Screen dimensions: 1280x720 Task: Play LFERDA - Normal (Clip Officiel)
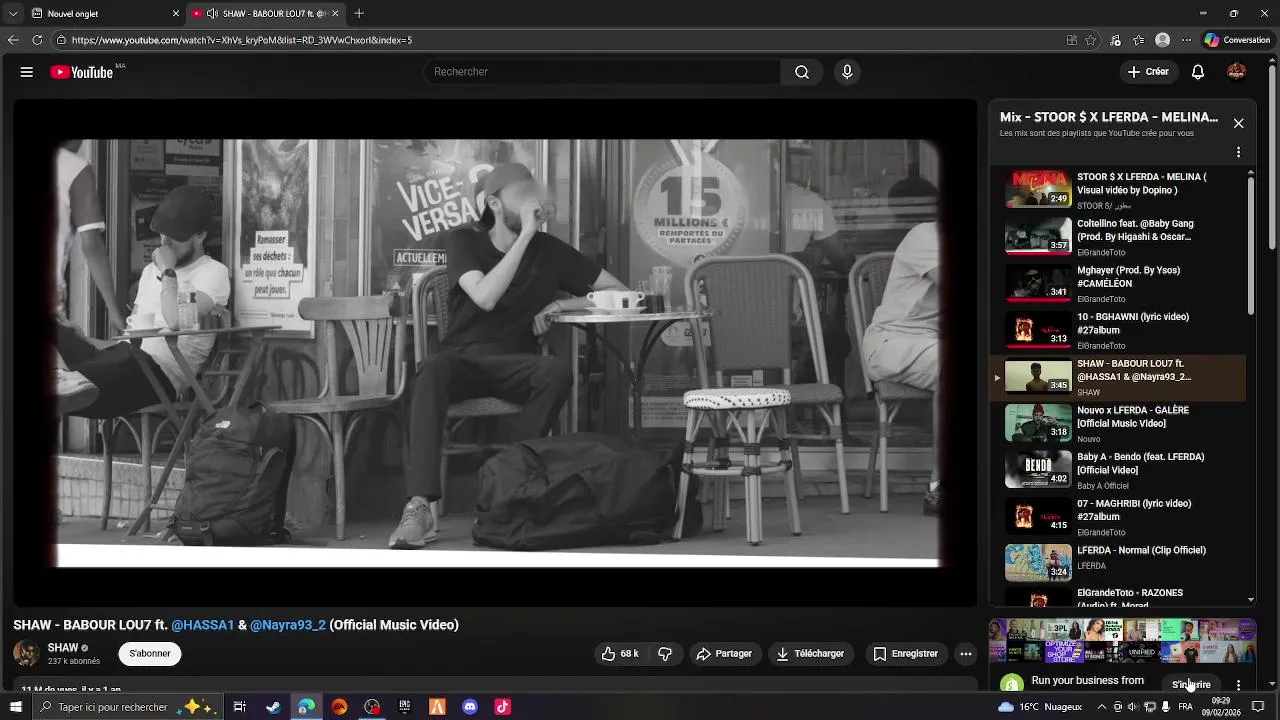tap(1117, 563)
